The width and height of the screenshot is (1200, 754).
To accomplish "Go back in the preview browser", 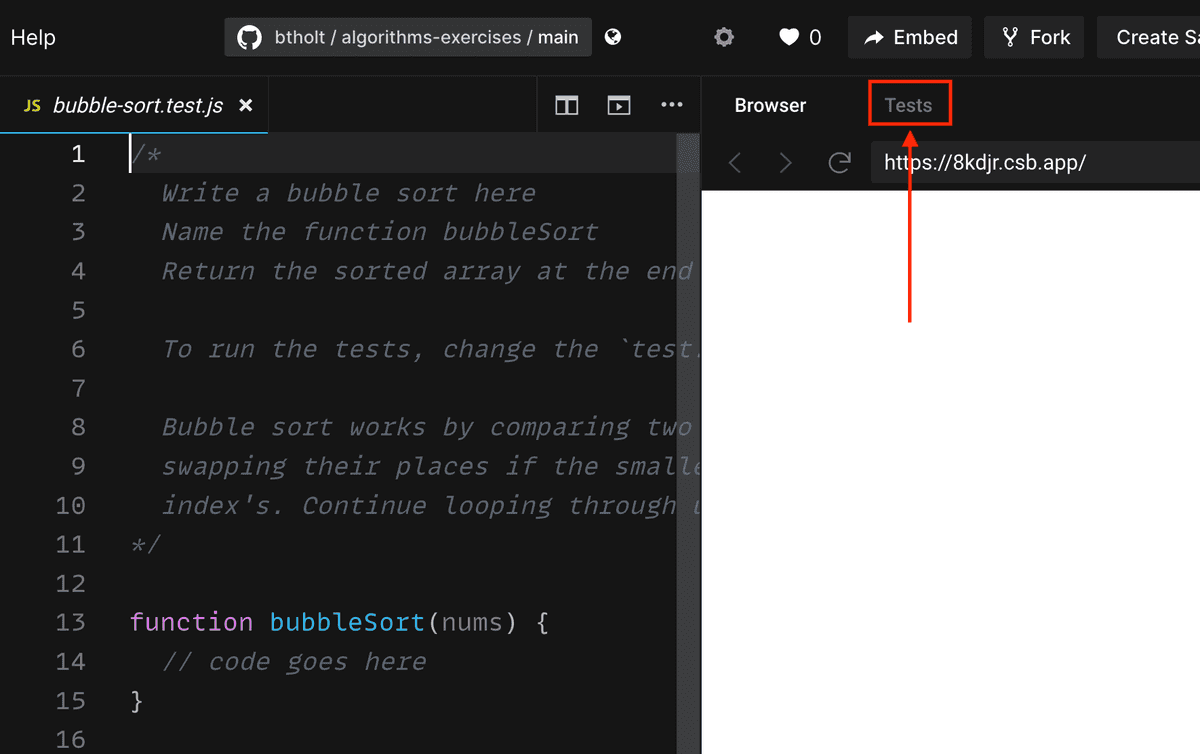I will click(x=735, y=162).
